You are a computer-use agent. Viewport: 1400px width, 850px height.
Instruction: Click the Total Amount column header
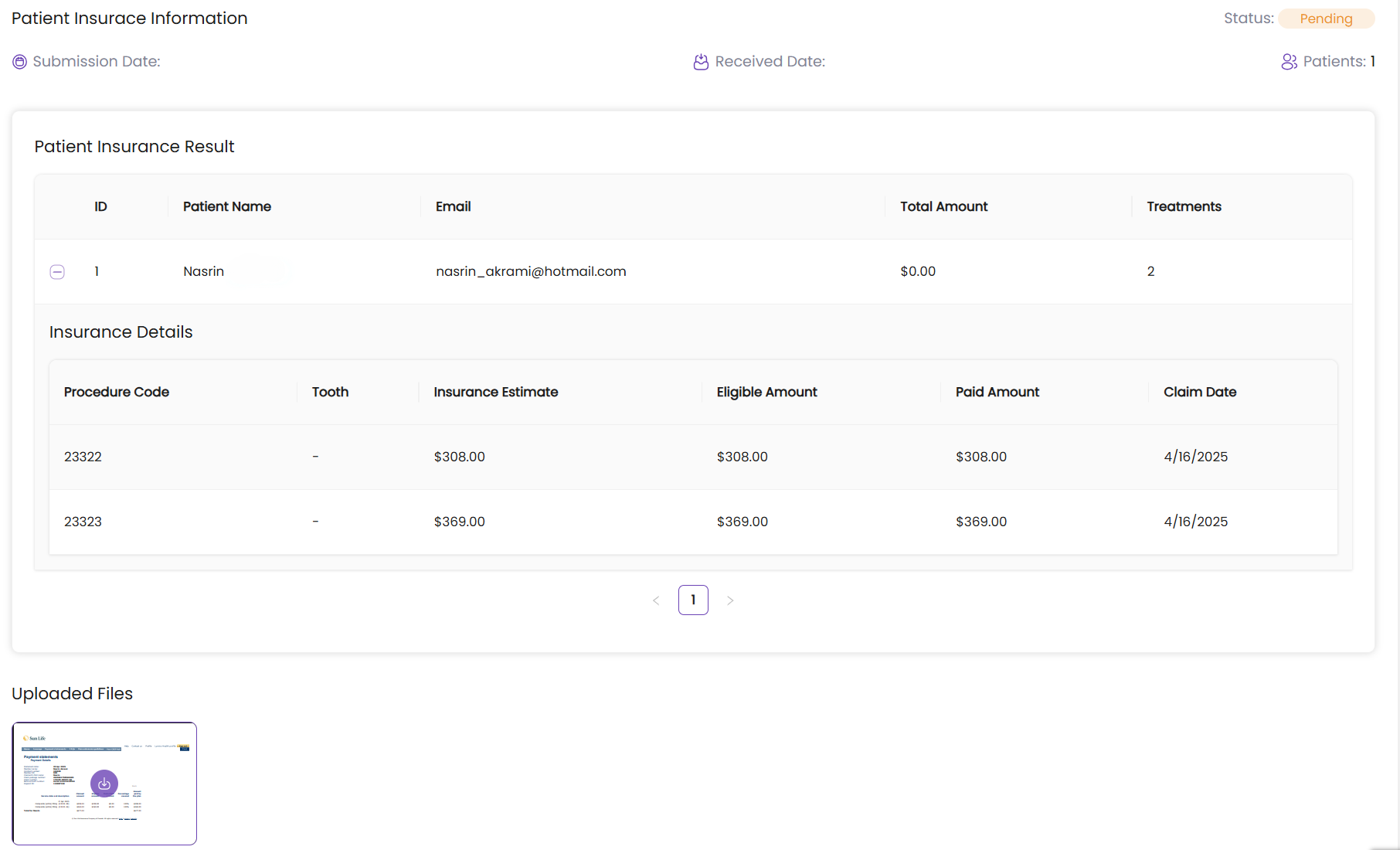click(x=944, y=206)
